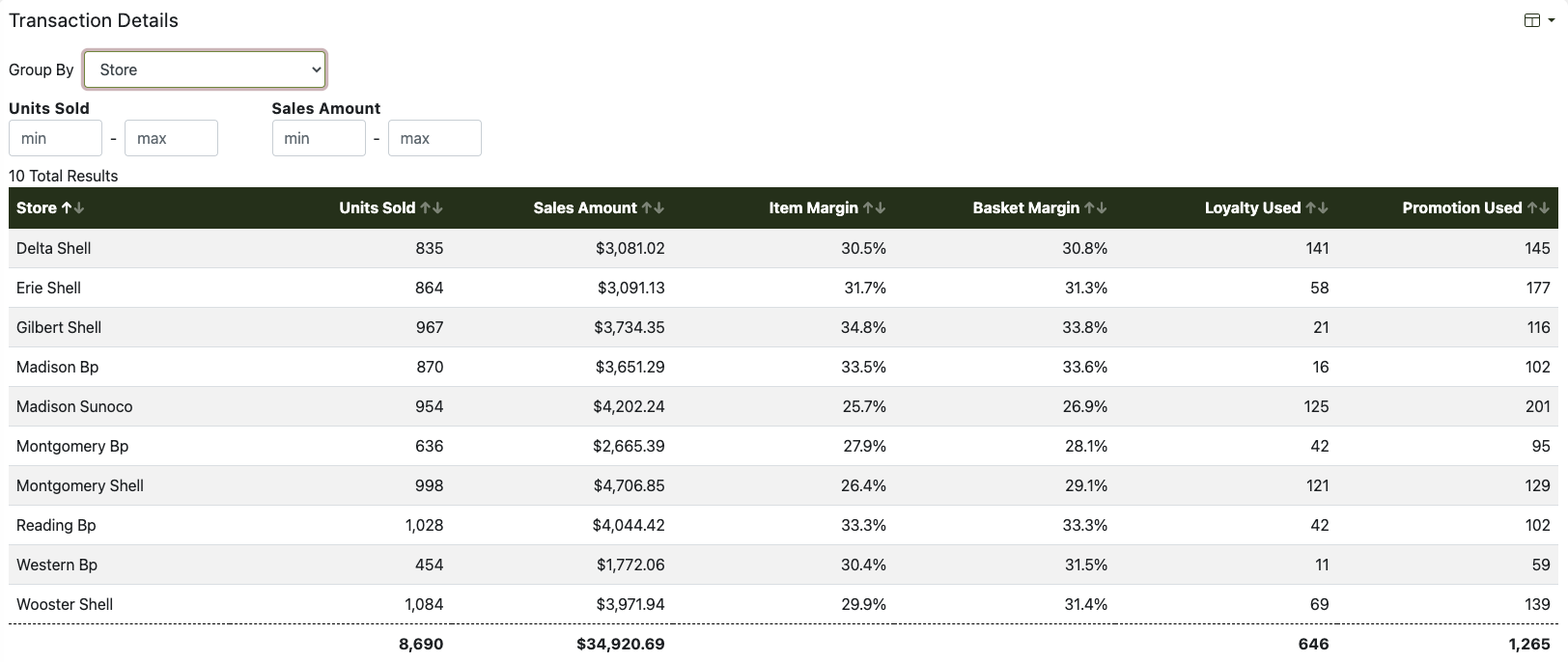The width and height of the screenshot is (1568, 662).
Task: Click the 33.6% basket margin for Madison Bp
Action: point(1085,367)
